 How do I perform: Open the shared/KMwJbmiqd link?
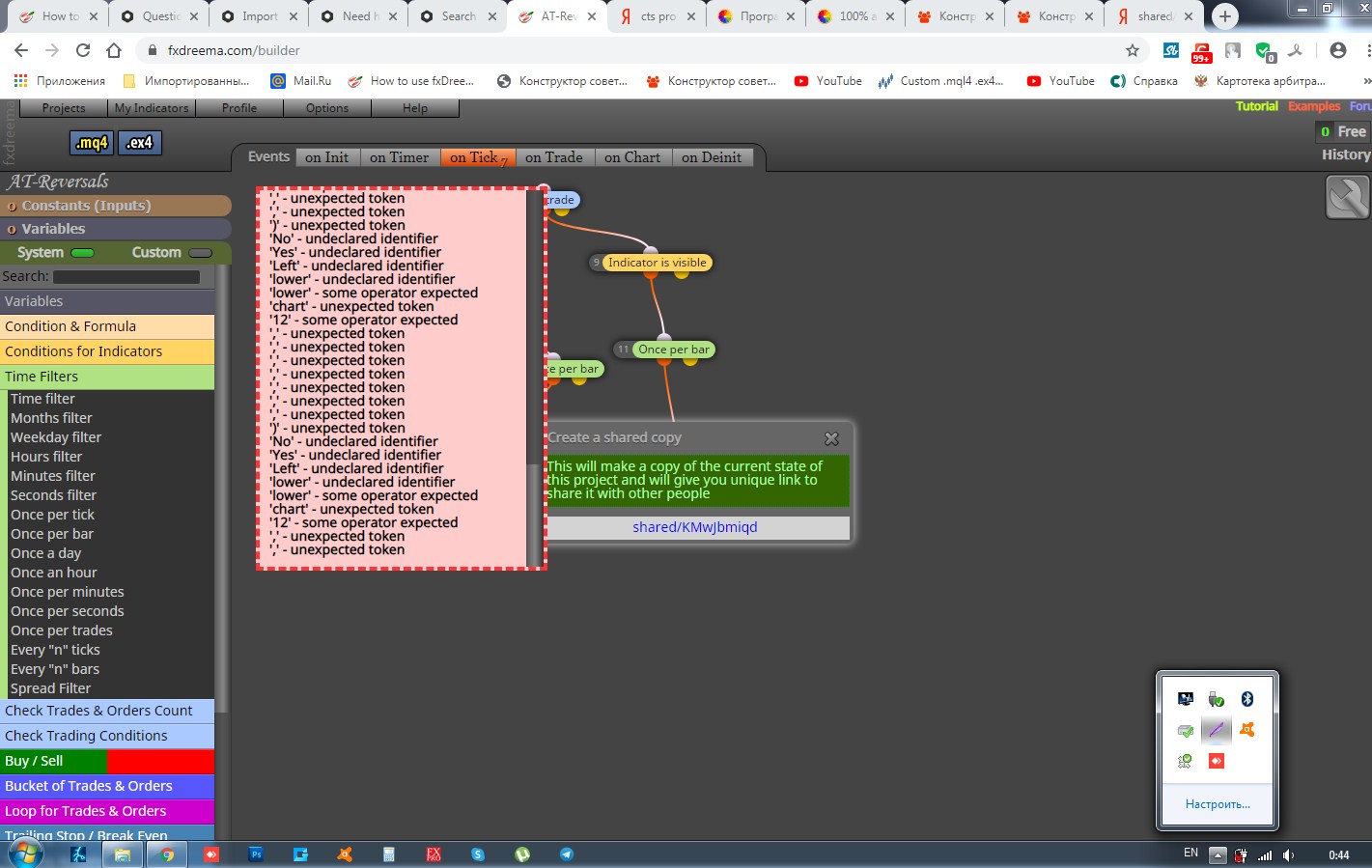pyautogui.click(x=695, y=527)
